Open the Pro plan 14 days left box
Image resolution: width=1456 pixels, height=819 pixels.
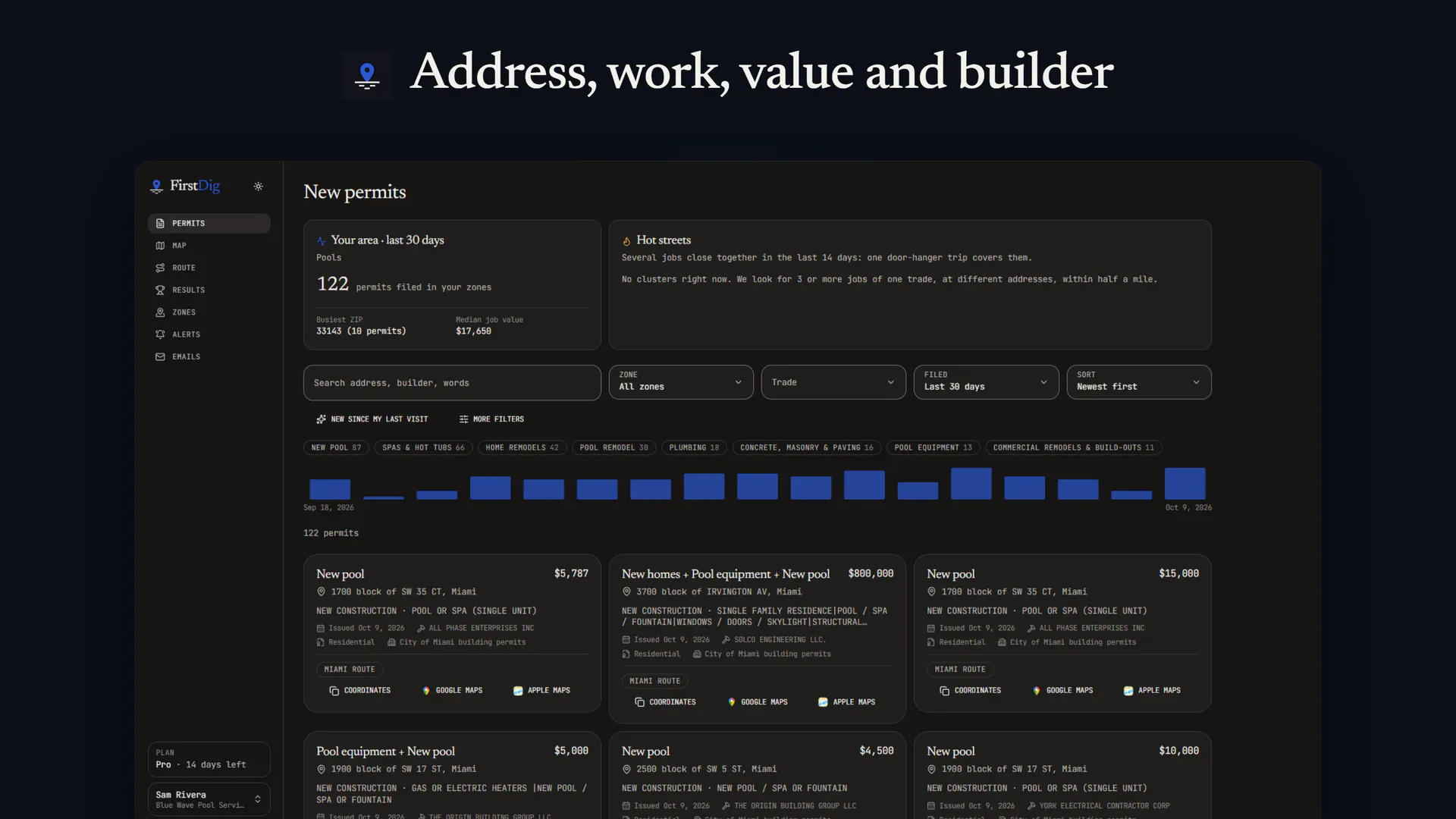[209, 759]
